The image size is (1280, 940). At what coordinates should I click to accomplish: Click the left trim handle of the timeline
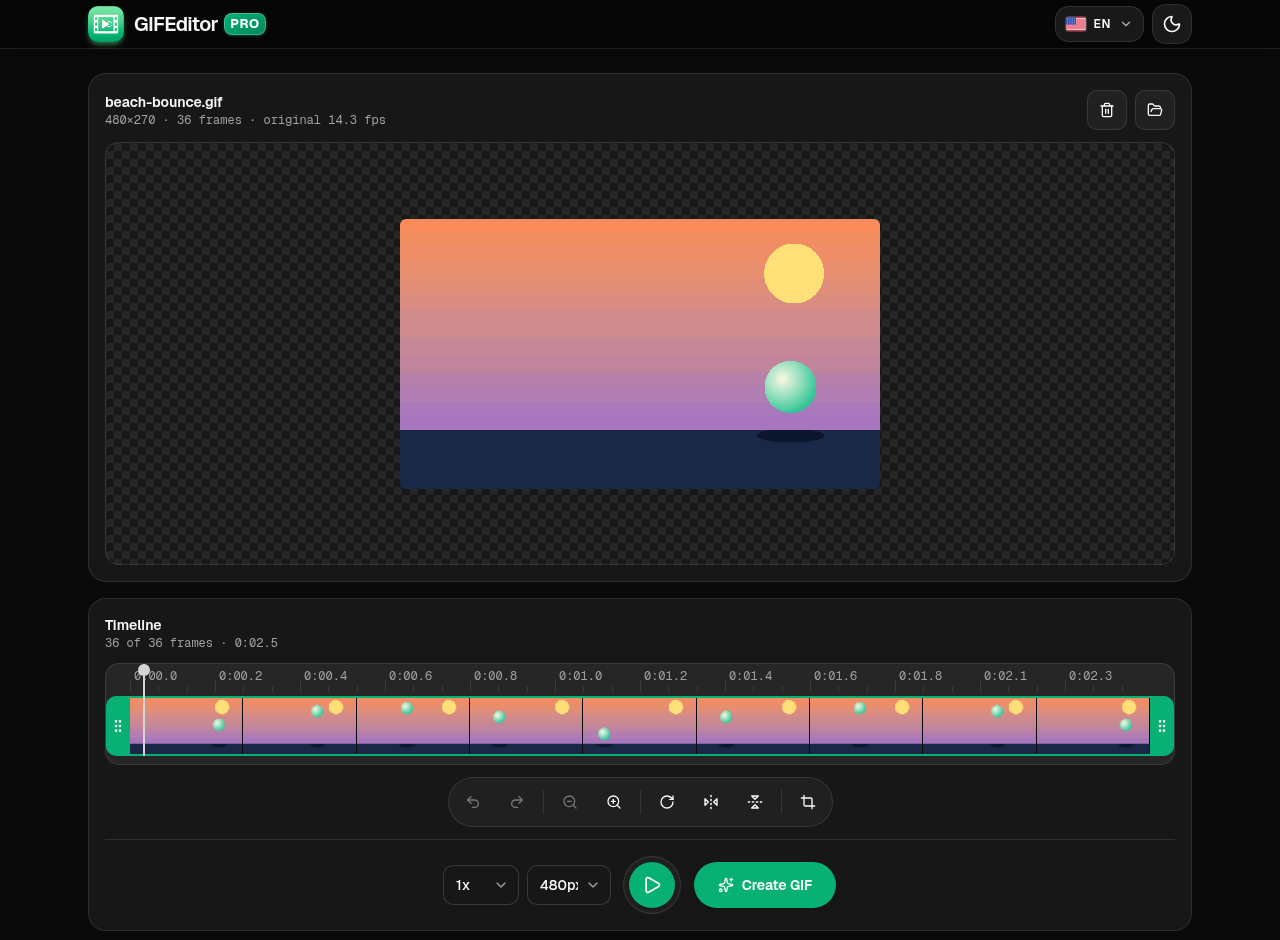click(118, 726)
